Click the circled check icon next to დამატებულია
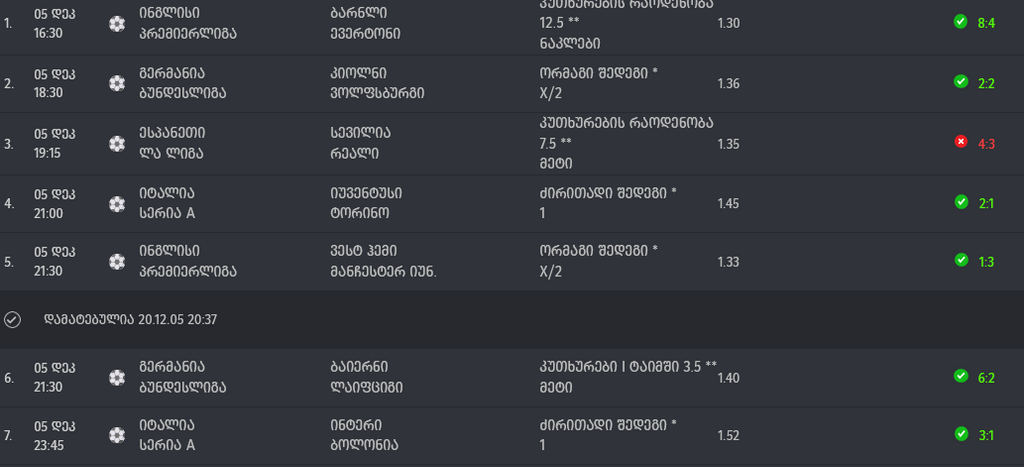Viewport: 1024px width, 467px height. pos(13,320)
